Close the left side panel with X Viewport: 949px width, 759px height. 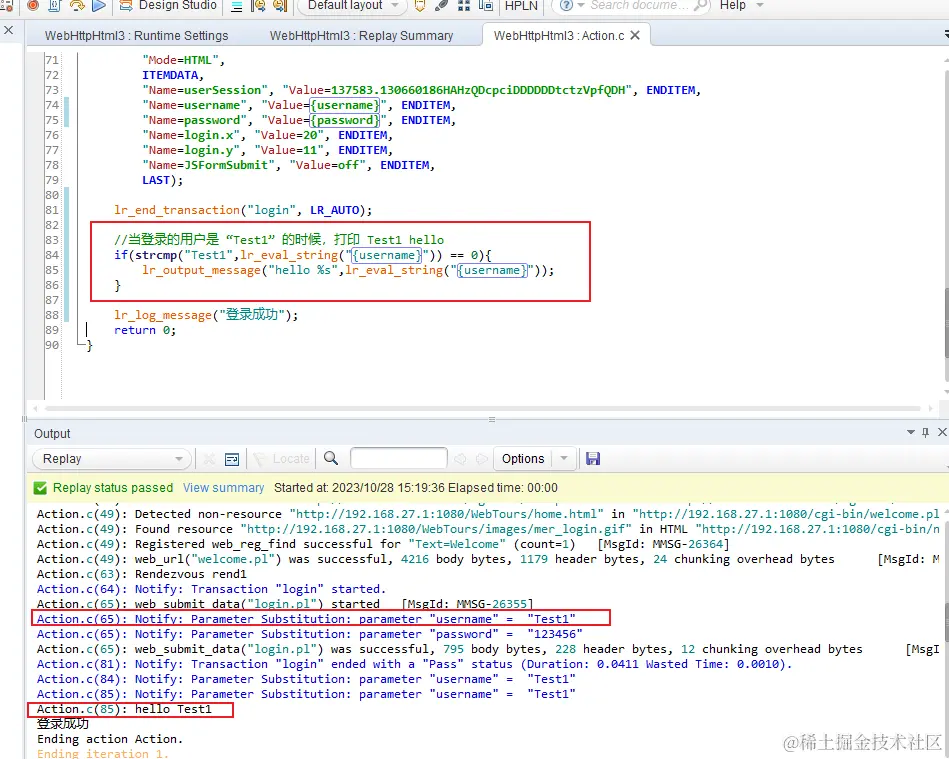[8, 30]
